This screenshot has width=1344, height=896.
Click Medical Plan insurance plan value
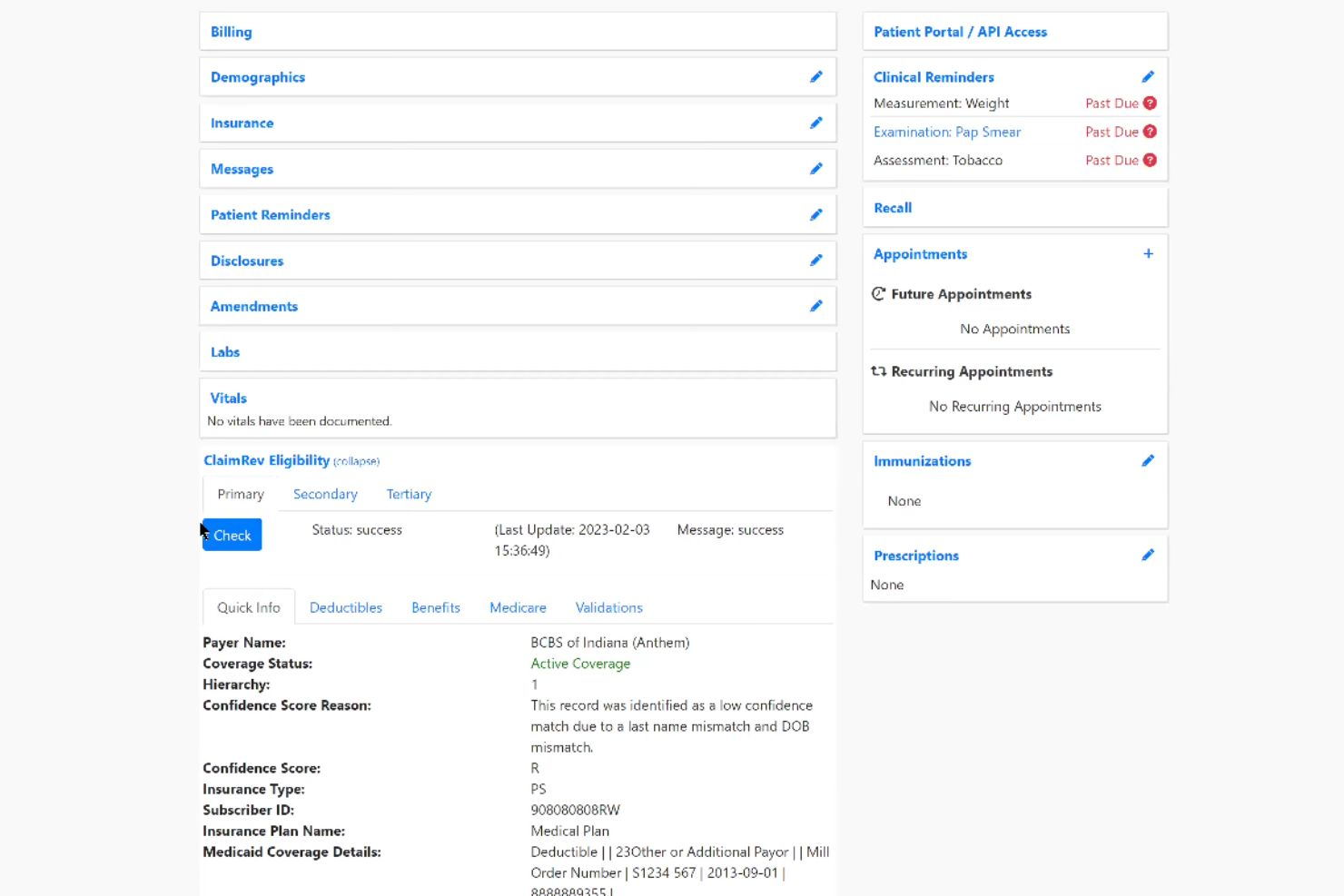570,831
